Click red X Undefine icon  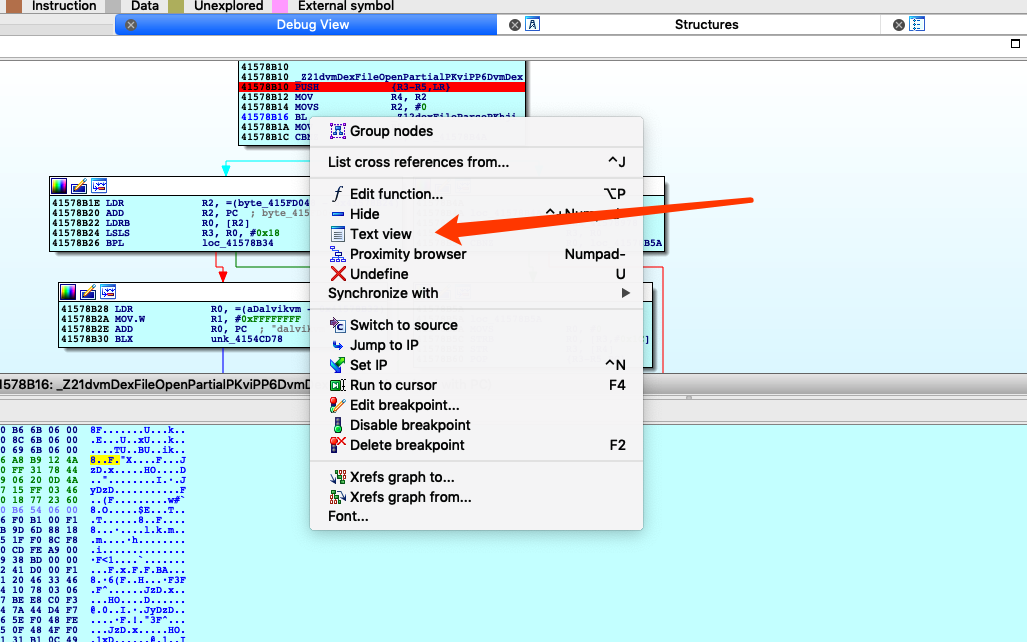point(337,274)
